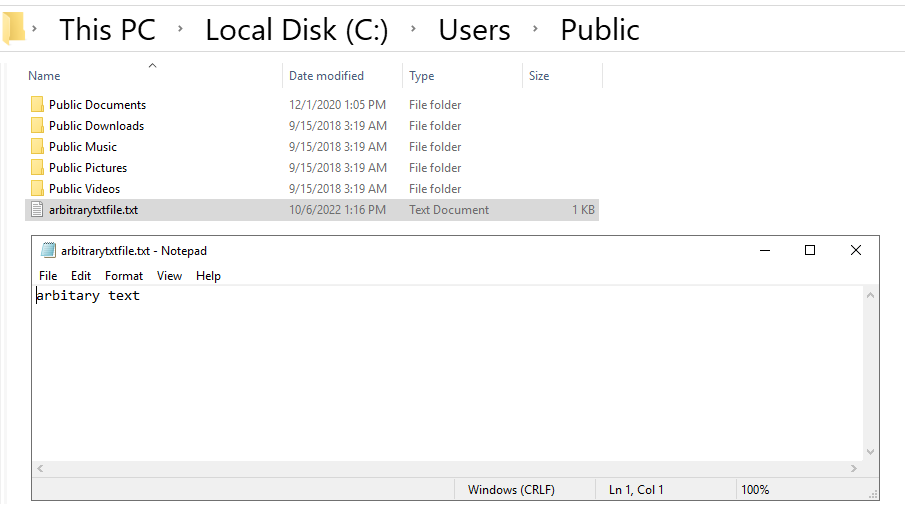Go to This PC in breadcrumb
Image resolution: width=905 pixels, height=506 pixels.
[x=107, y=29]
